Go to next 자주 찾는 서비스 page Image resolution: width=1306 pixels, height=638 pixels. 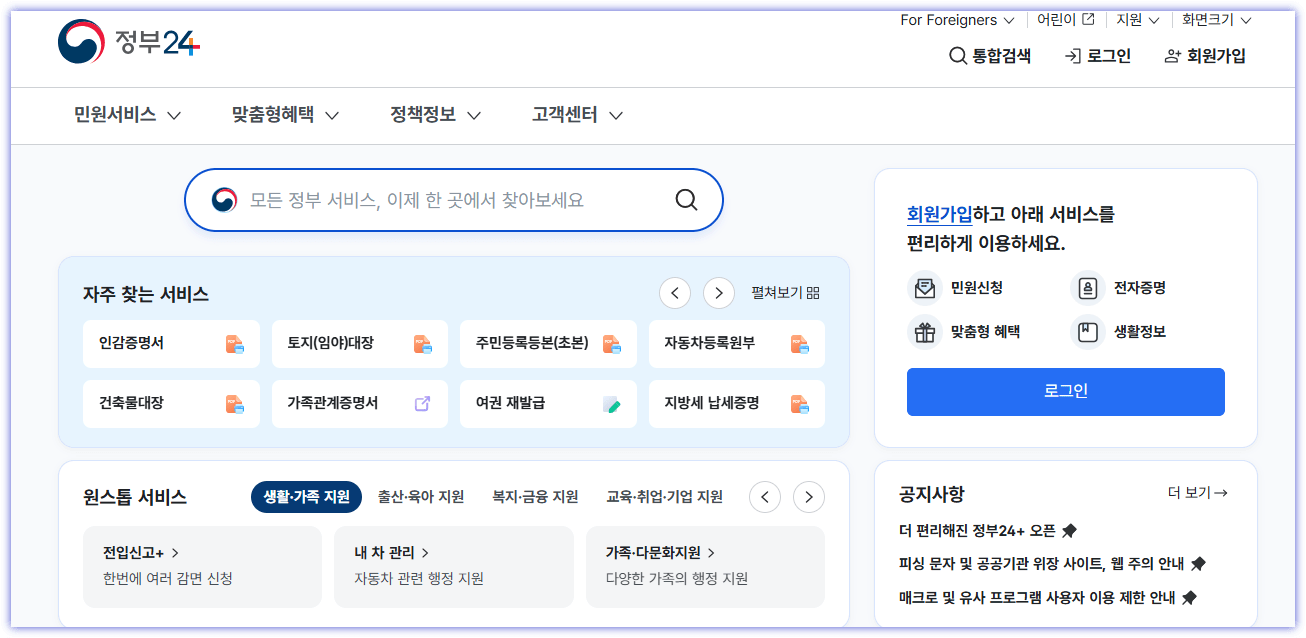coord(719,293)
